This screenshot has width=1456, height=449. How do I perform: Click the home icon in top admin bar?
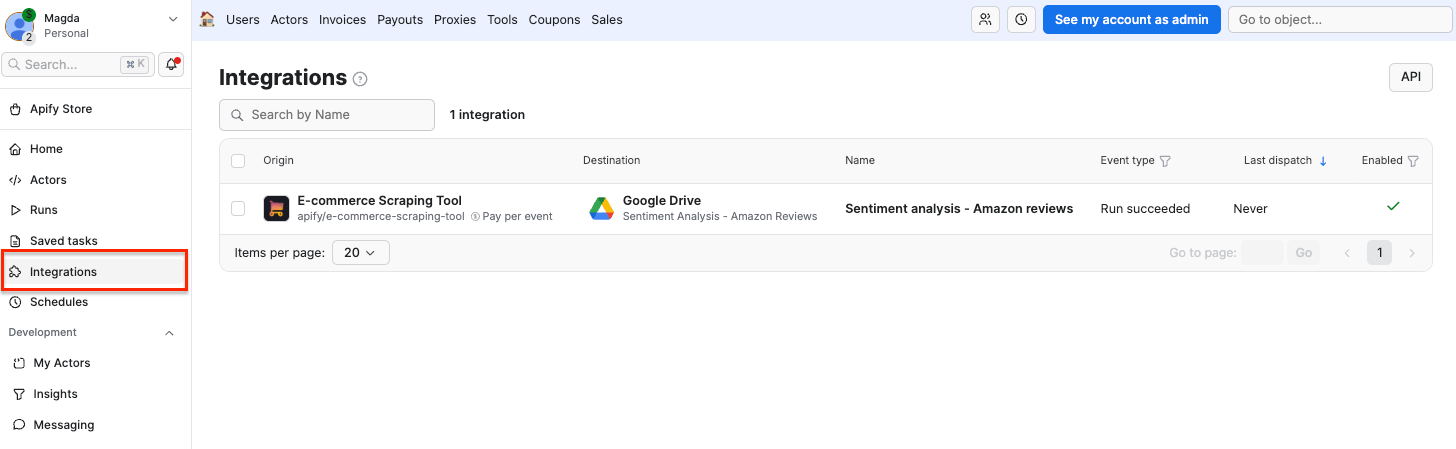pyautogui.click(x=207, y=19)
